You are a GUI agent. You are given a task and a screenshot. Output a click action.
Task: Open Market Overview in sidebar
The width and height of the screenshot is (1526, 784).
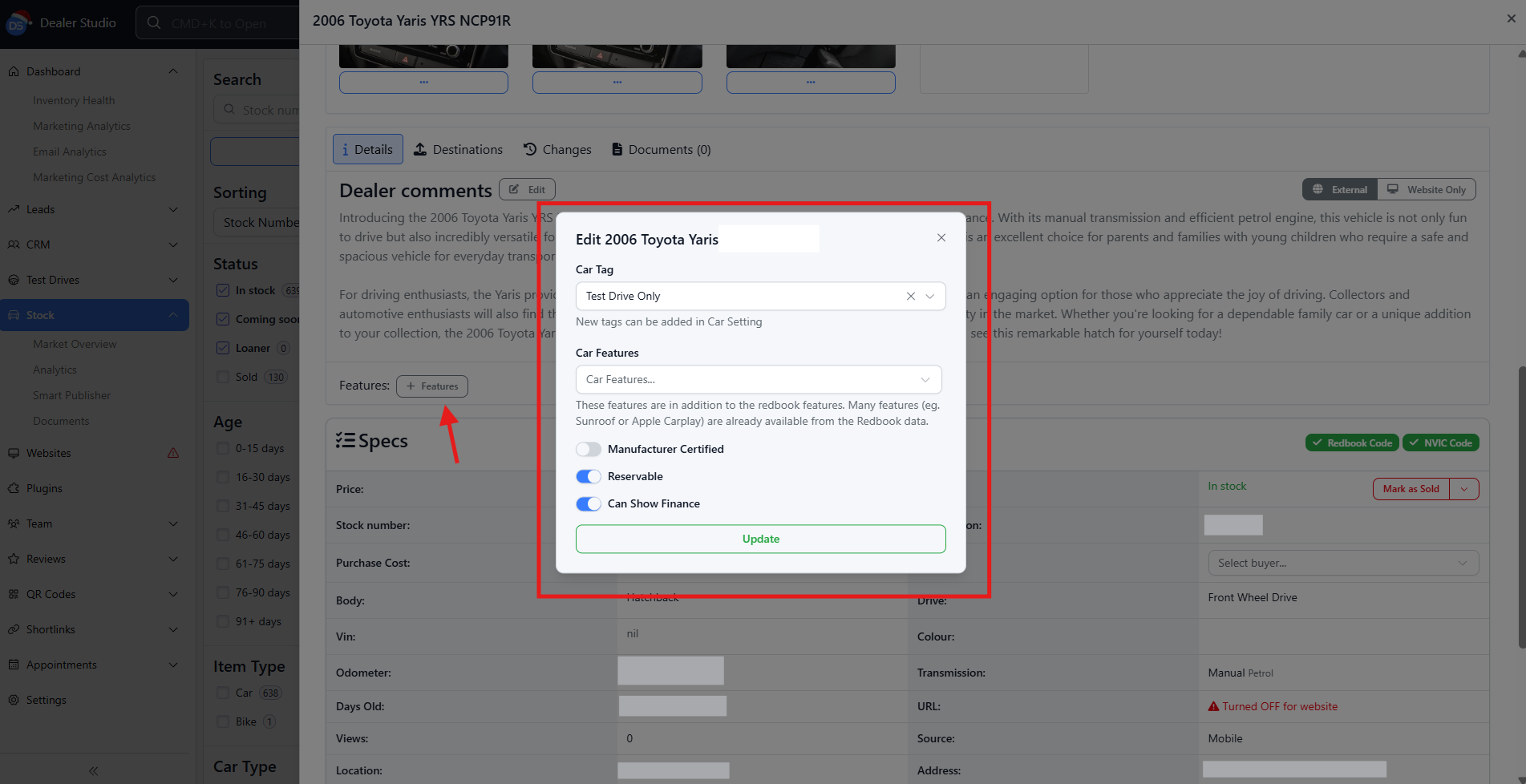click(x=75, y=344)
